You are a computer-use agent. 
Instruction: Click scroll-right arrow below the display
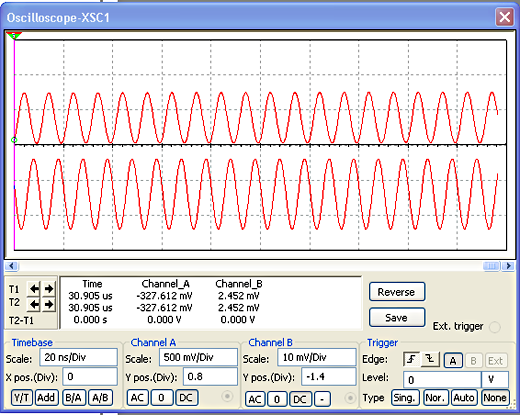click(x=508, y=266)
